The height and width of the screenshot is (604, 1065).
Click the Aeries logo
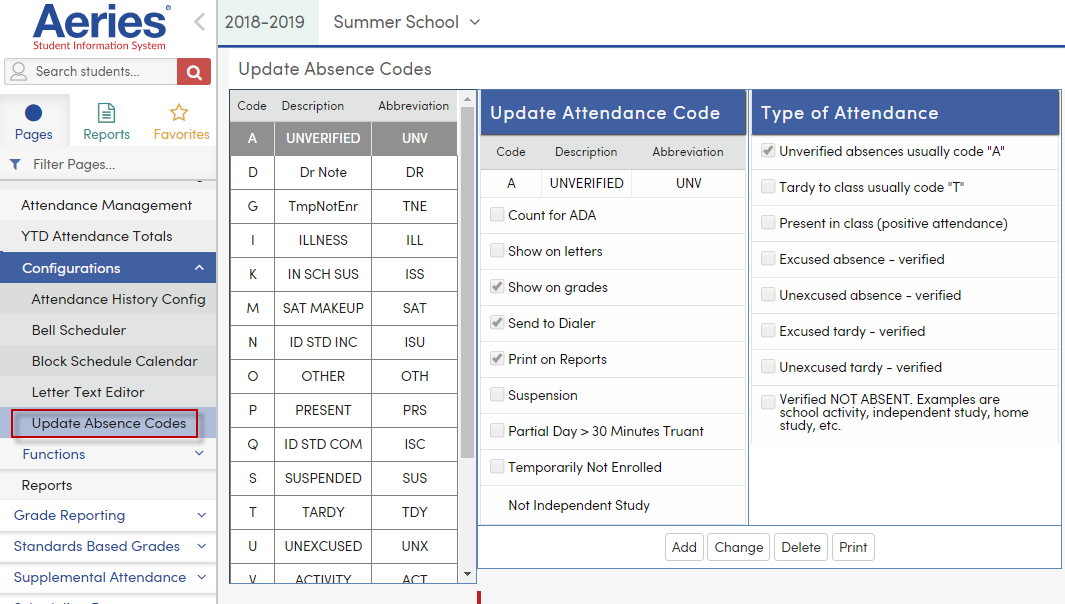coord(100,27)
